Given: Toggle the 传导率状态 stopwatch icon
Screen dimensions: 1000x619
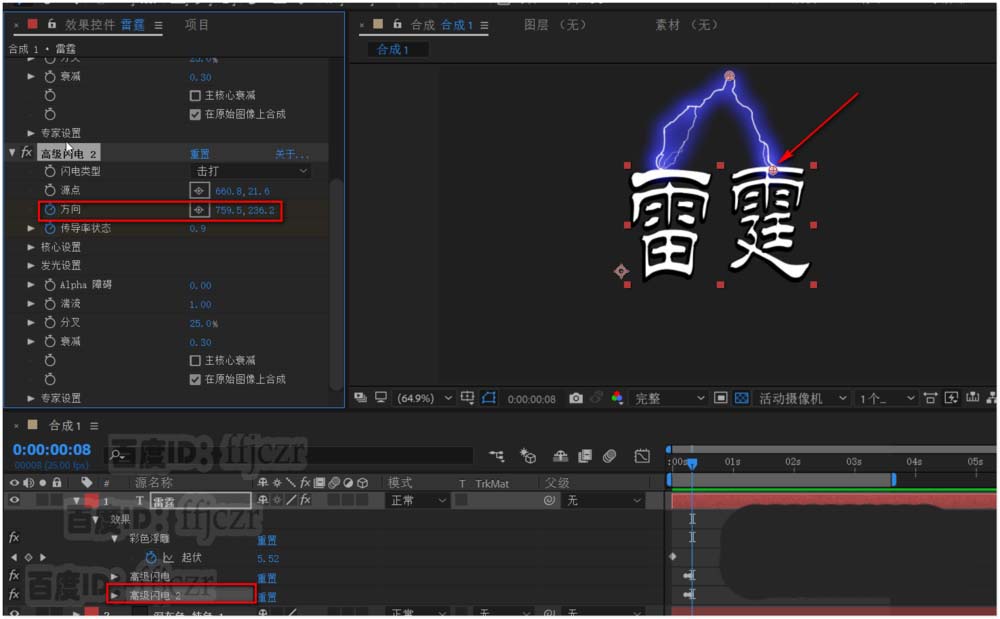Looking at the screenshot, I should [x=50, y=228].
